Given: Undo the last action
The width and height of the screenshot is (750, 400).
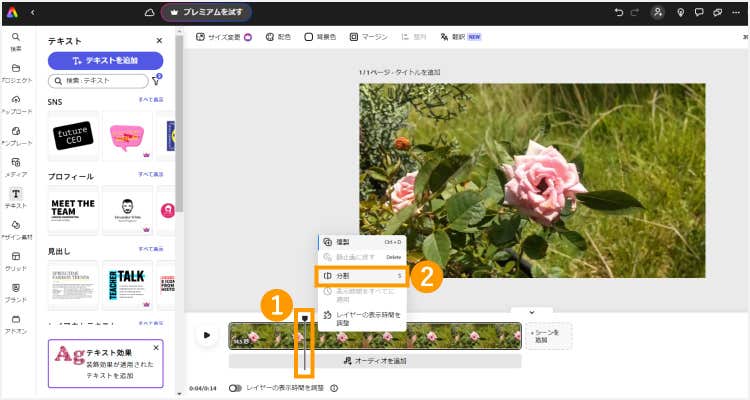Looking at the screenshot, I should 619,12.
